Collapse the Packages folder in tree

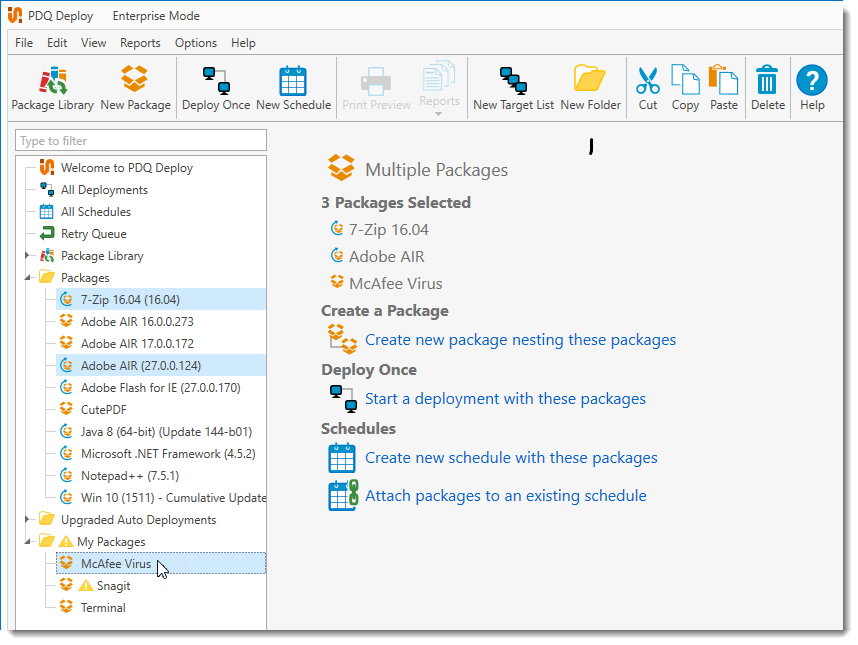tap(28, 278)
